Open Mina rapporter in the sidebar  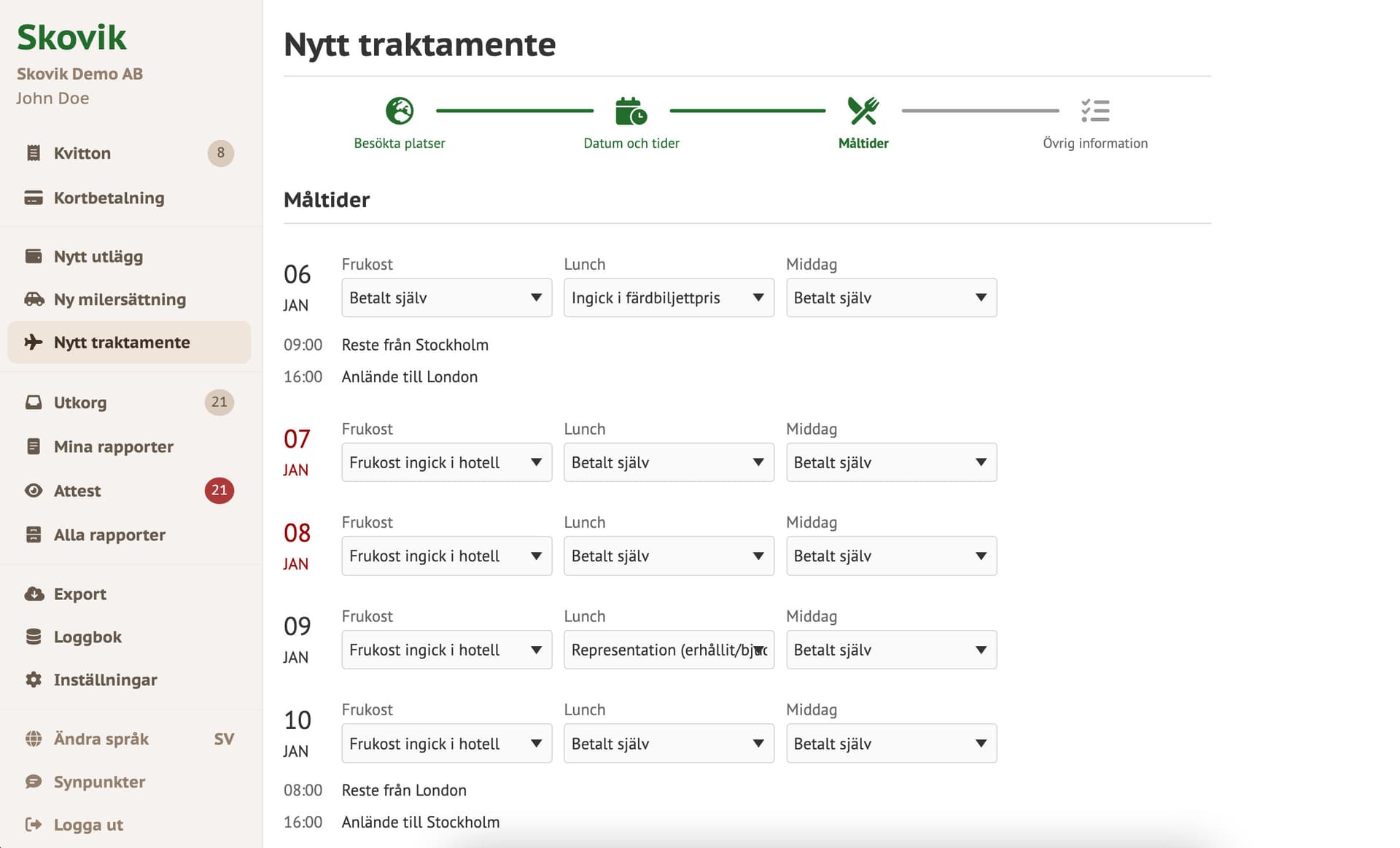(x=129, y=446)
